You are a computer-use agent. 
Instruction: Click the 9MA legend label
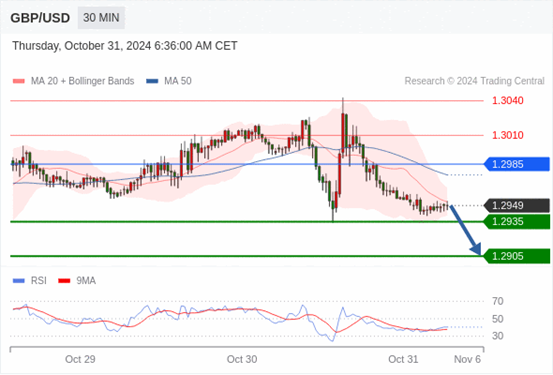[86, 281]
